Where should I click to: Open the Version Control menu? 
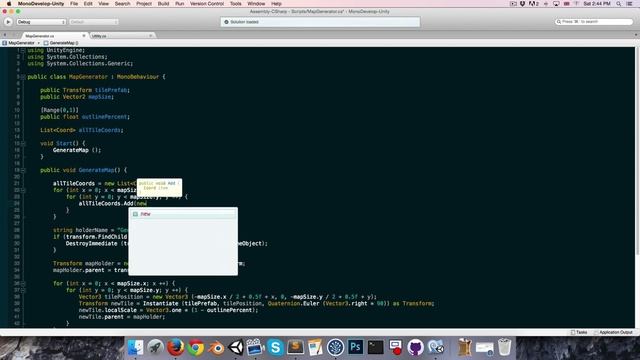tap(207, 4)
